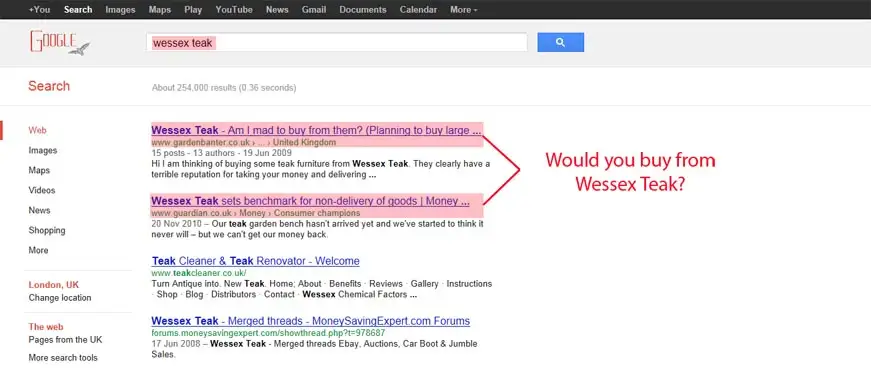Click the blue magnifier search button
The image size is (871, 374).
point(560,42)
